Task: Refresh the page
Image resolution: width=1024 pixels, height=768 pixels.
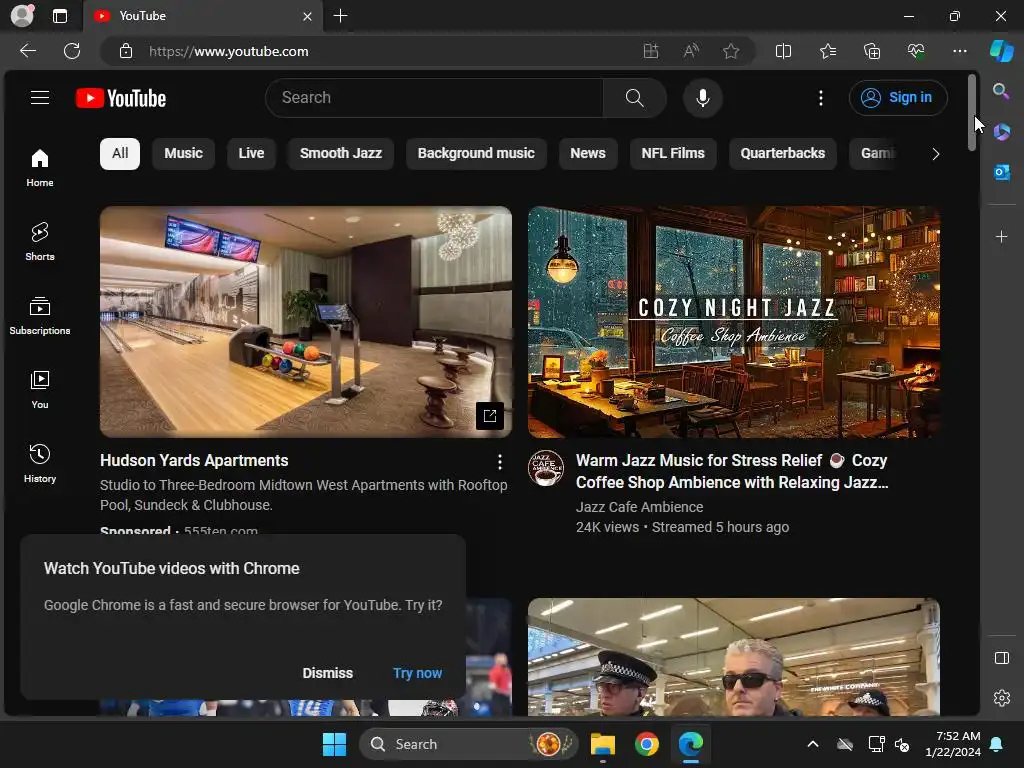Action: click(x=72, y=51)
